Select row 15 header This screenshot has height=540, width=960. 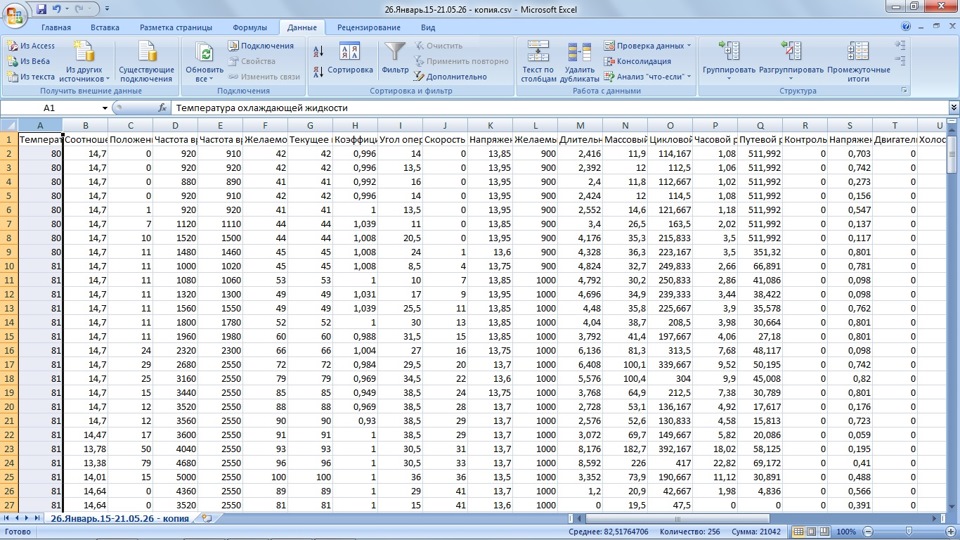9,336
